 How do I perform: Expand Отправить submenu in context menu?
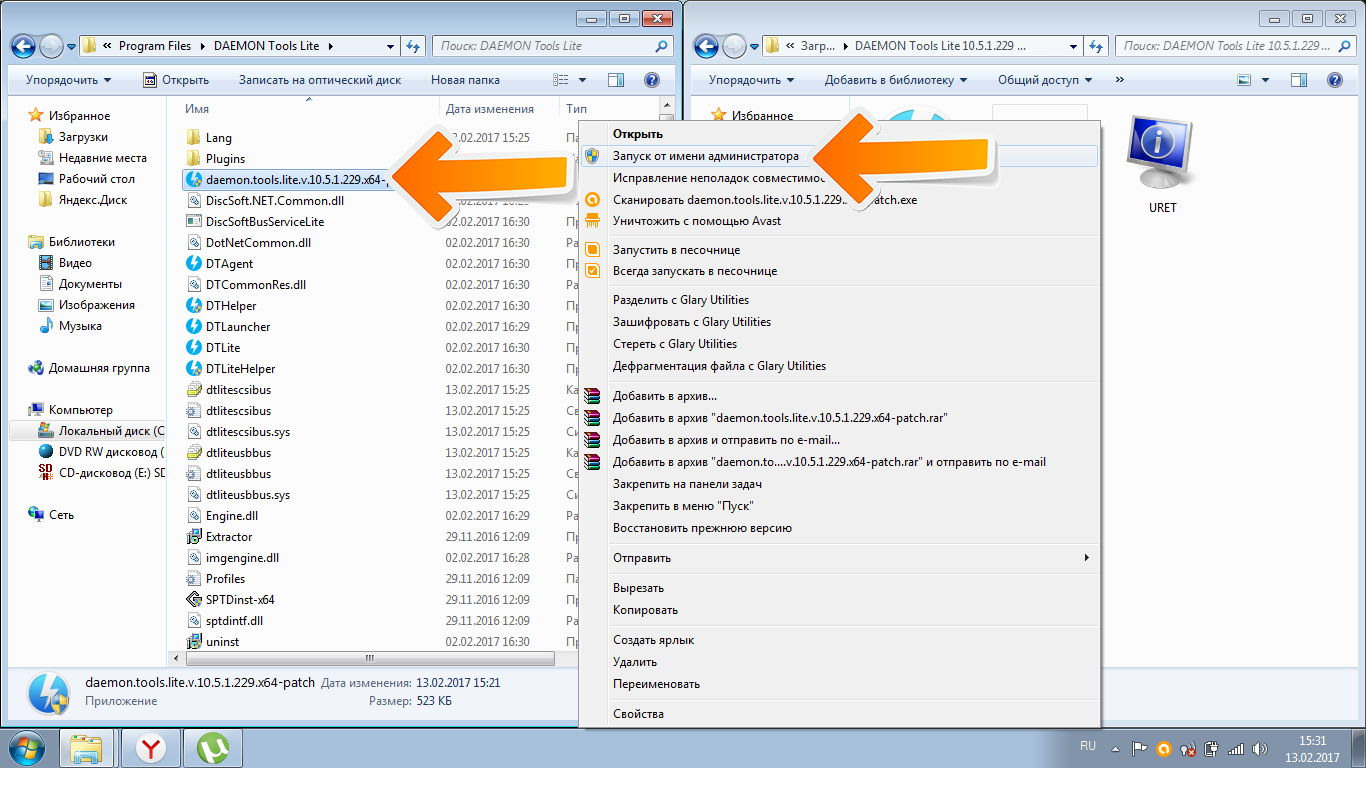[x=840, y=558]
